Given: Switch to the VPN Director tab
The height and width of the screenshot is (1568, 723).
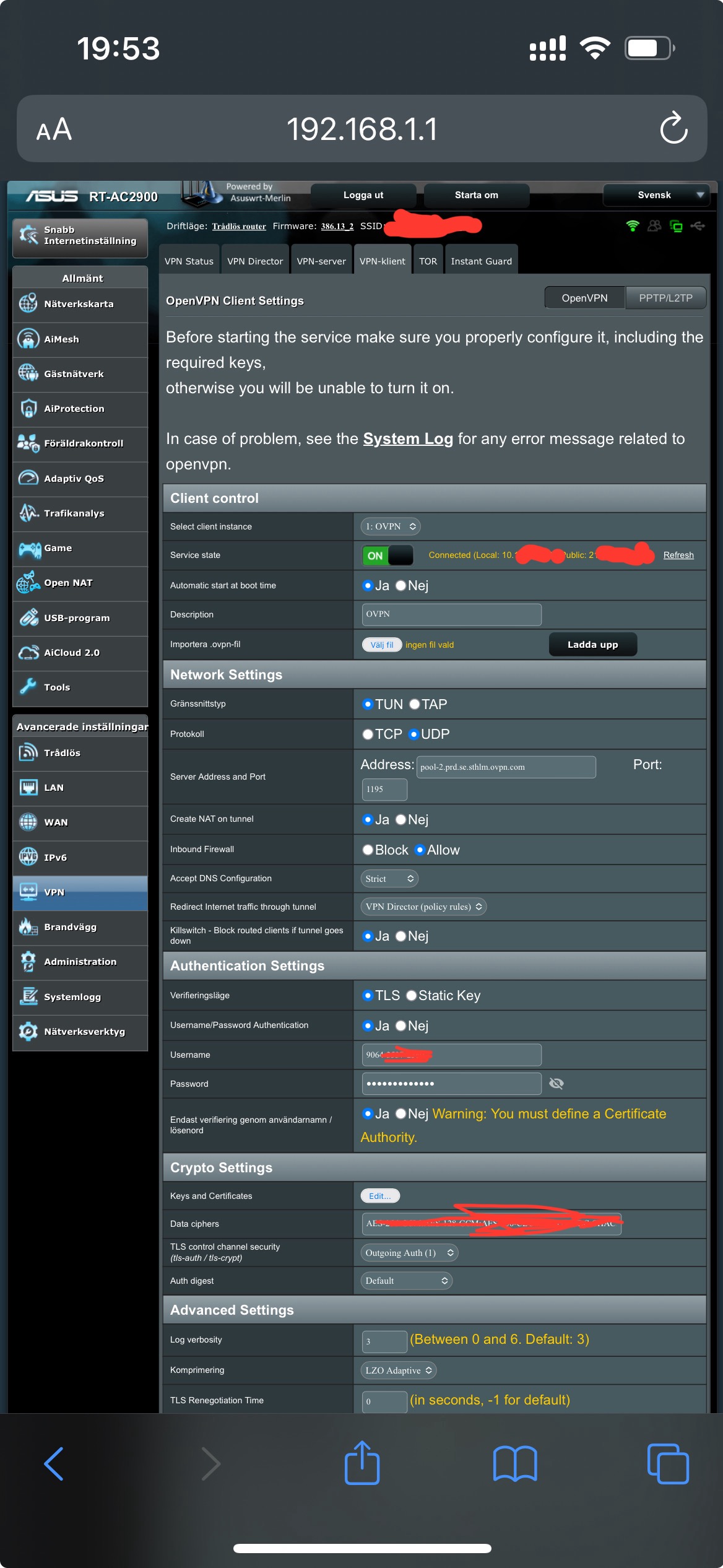Looking at the screenshot, I should (254, 261).
